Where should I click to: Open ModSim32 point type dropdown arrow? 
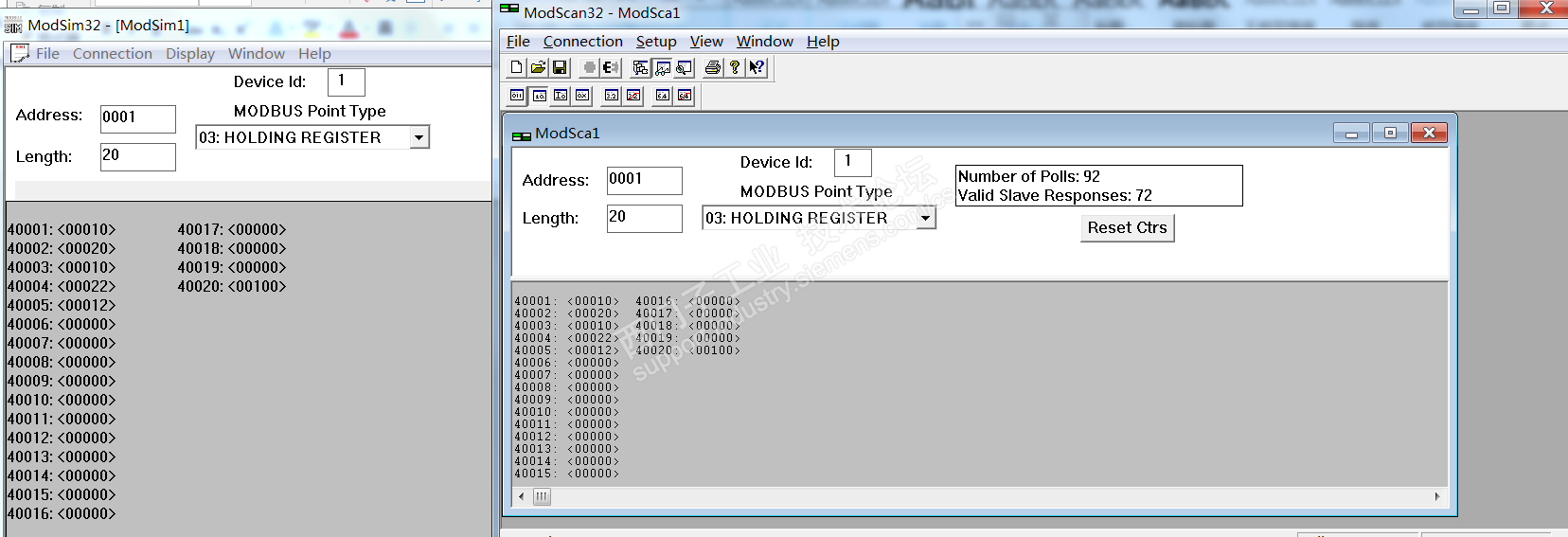click(x=419, y=138)
